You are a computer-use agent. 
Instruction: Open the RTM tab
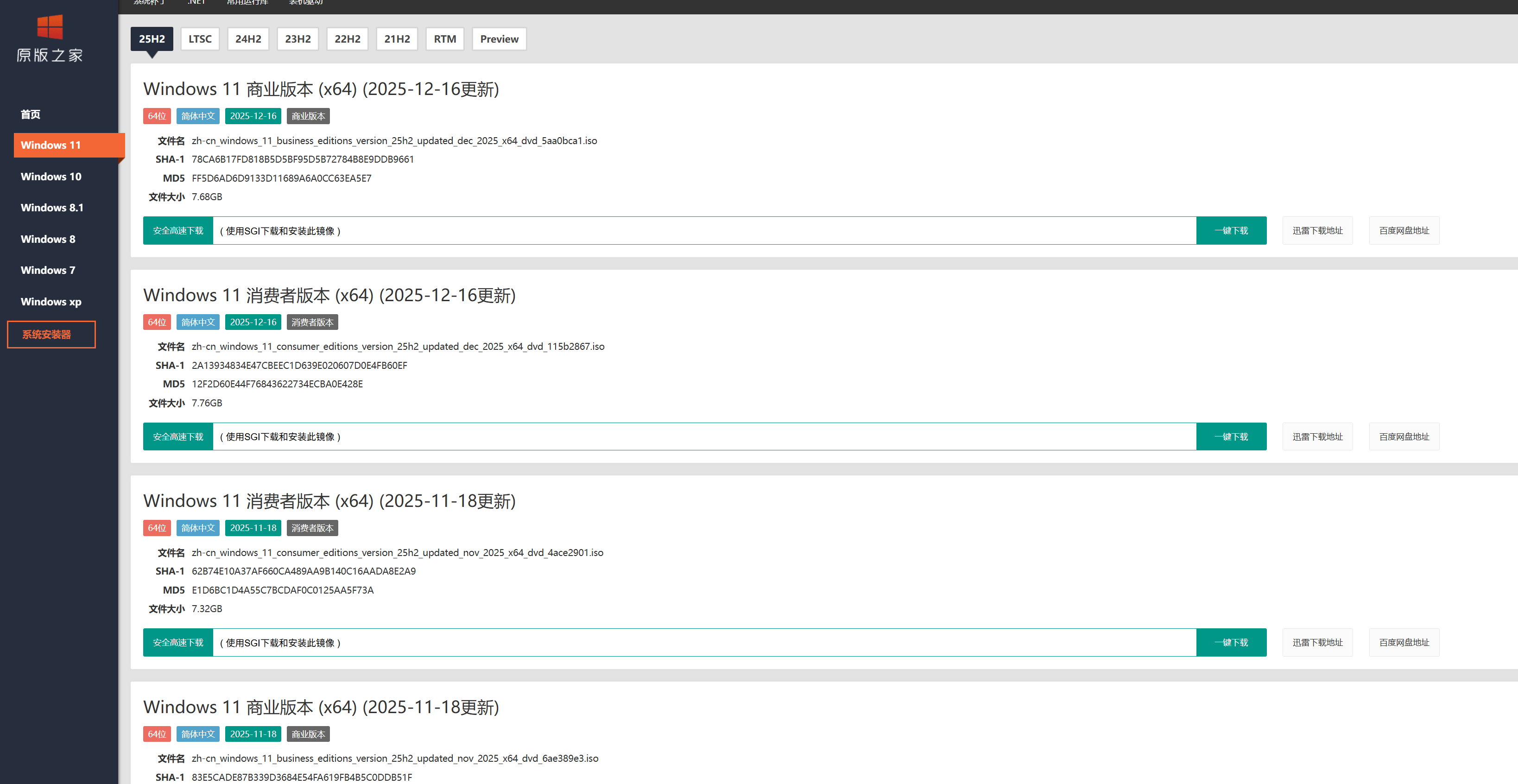[x=444, y=39]
